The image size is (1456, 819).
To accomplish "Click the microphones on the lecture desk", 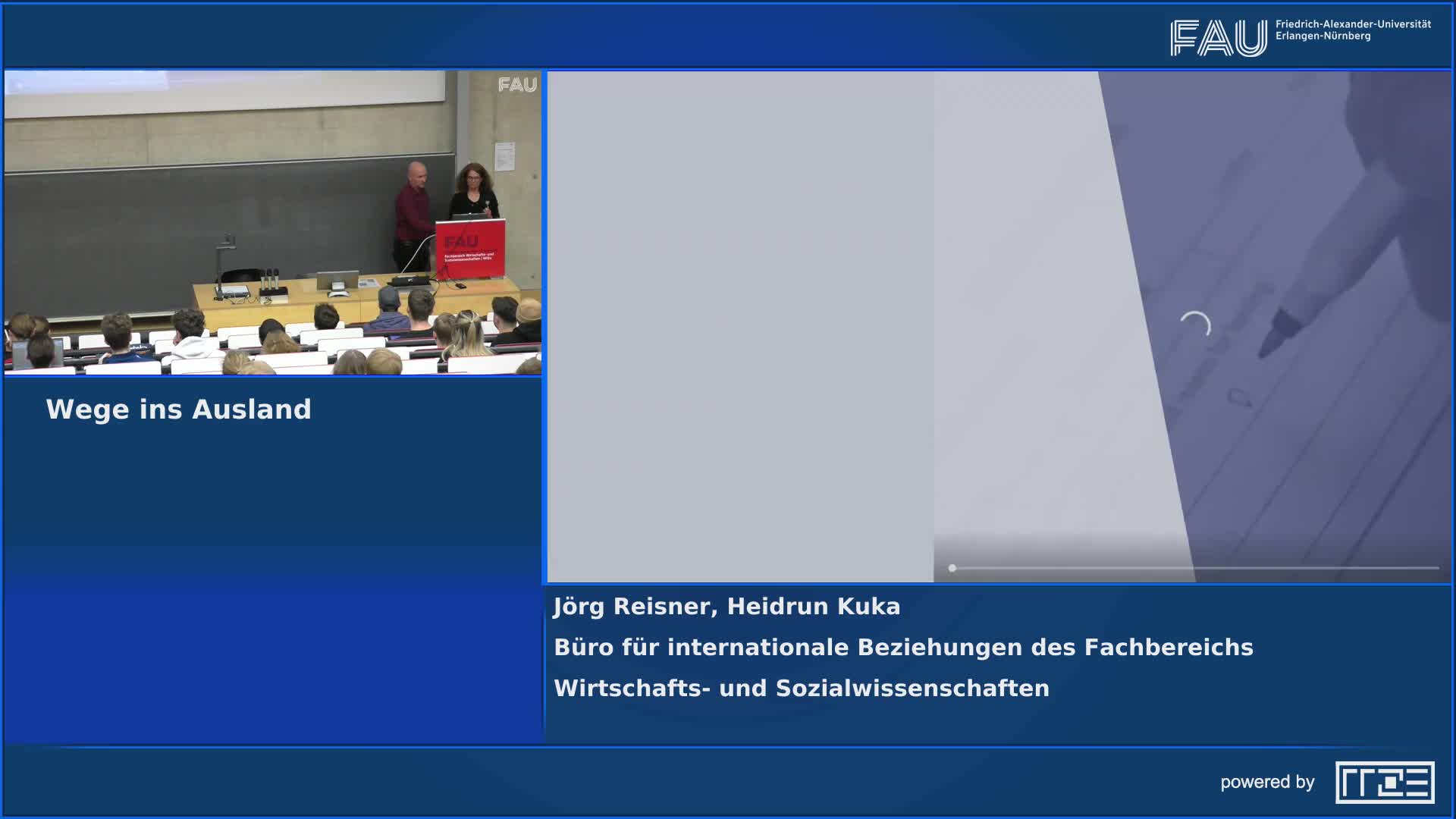I will (271, 282).
